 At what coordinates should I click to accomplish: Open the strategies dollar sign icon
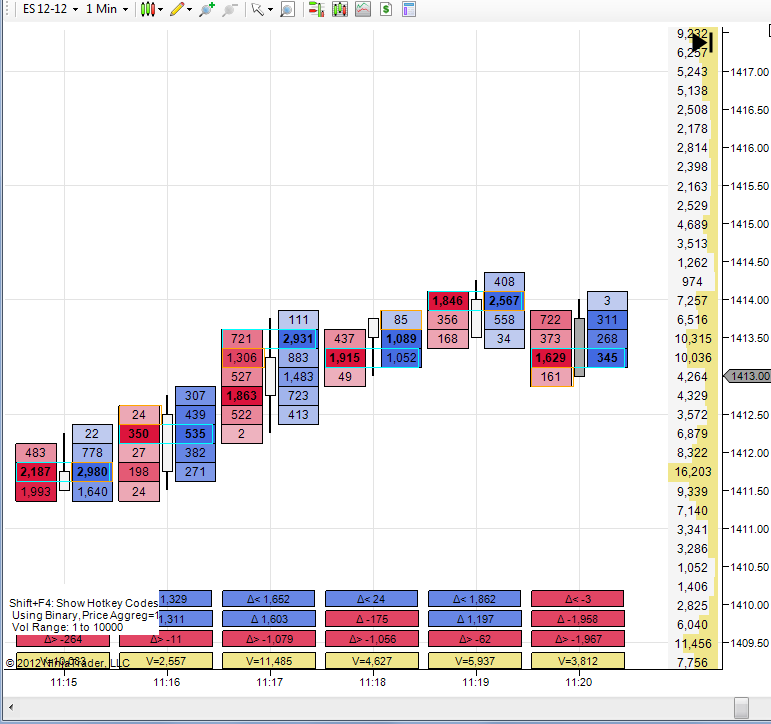(386, 9)
